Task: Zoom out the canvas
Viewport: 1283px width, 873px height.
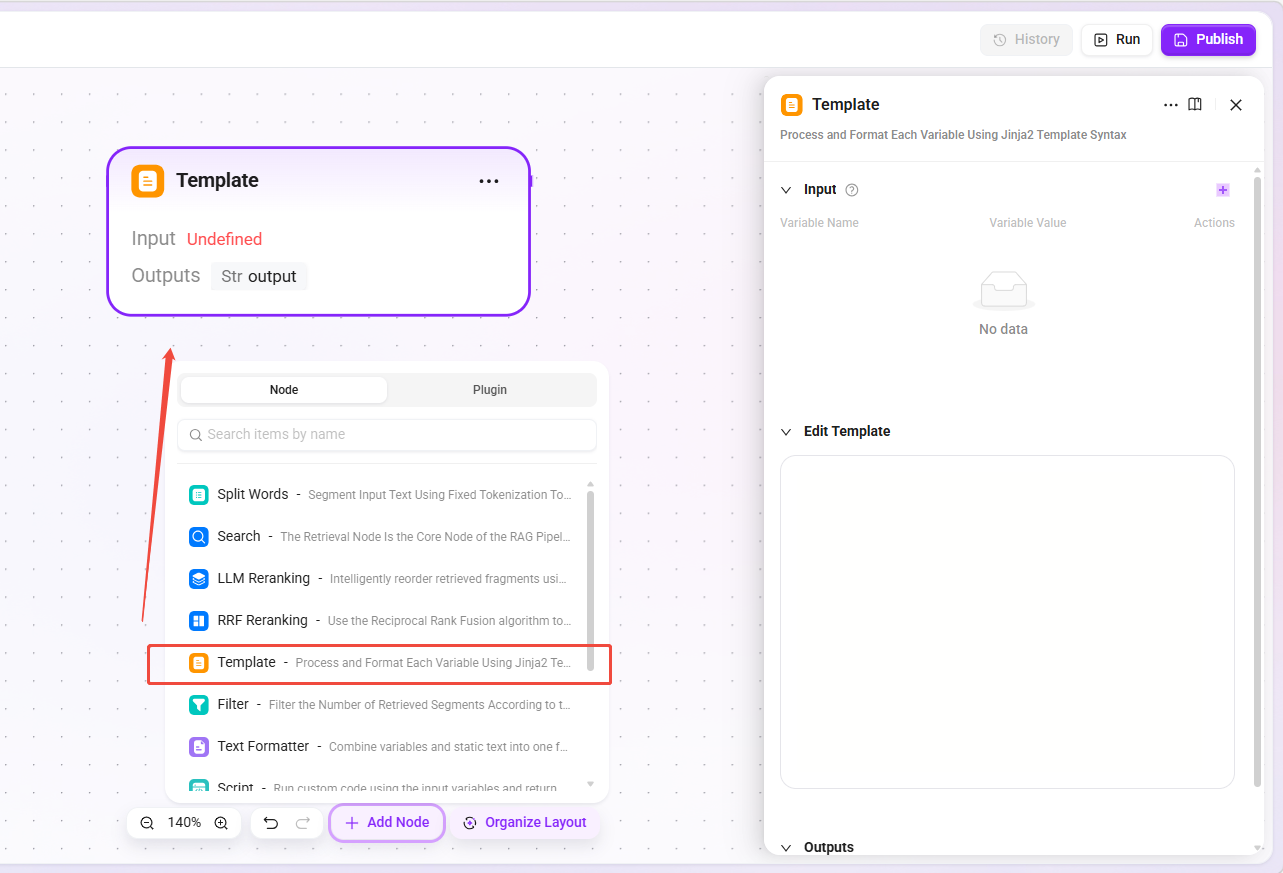Action: pos(147,823)
